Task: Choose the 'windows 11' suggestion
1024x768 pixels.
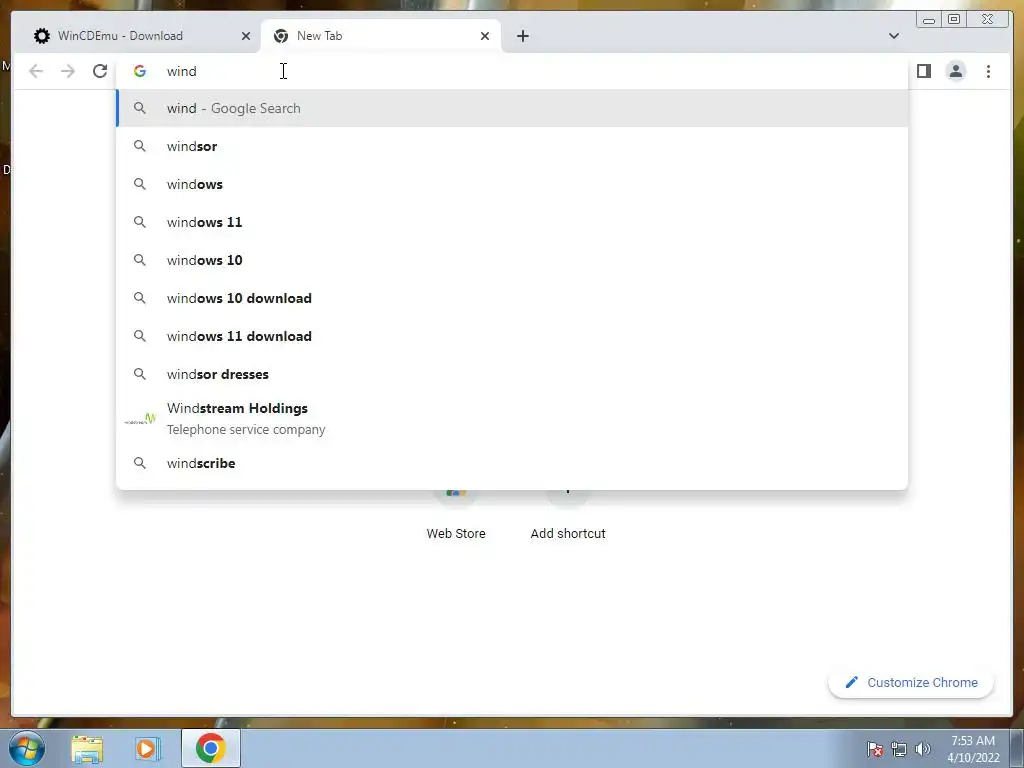Action: (512, 222)
